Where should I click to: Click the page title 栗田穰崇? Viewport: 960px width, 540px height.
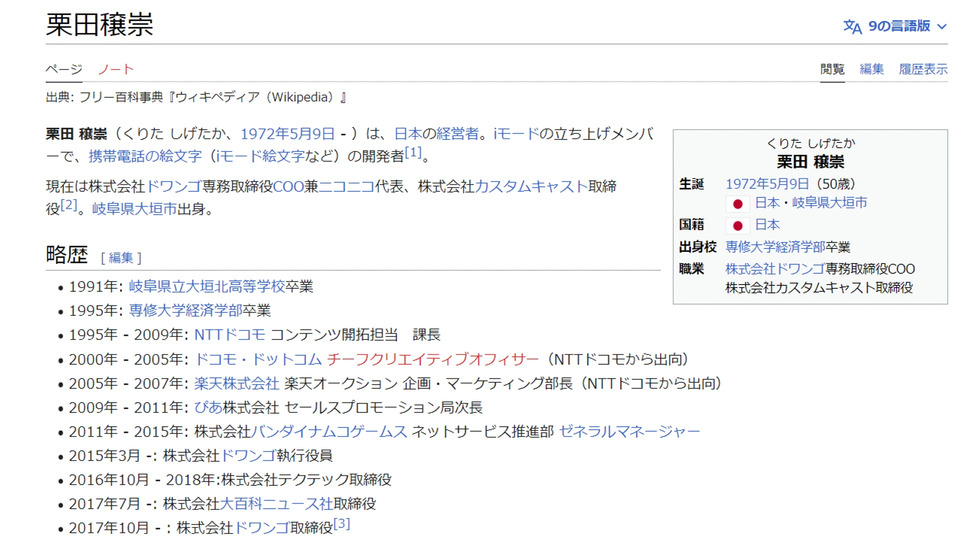99,25
